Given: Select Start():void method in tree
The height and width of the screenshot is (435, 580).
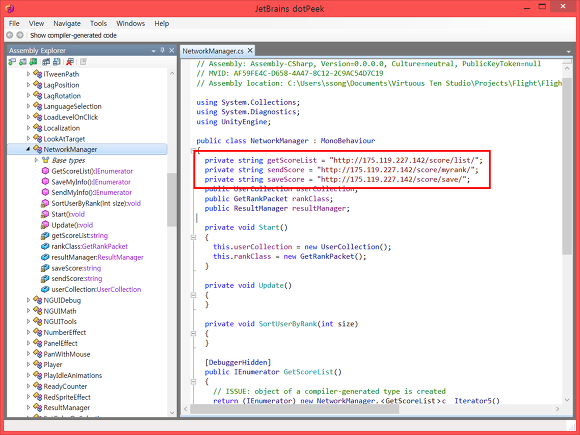Looking at the screenshot, I should (x=68, y=214).
